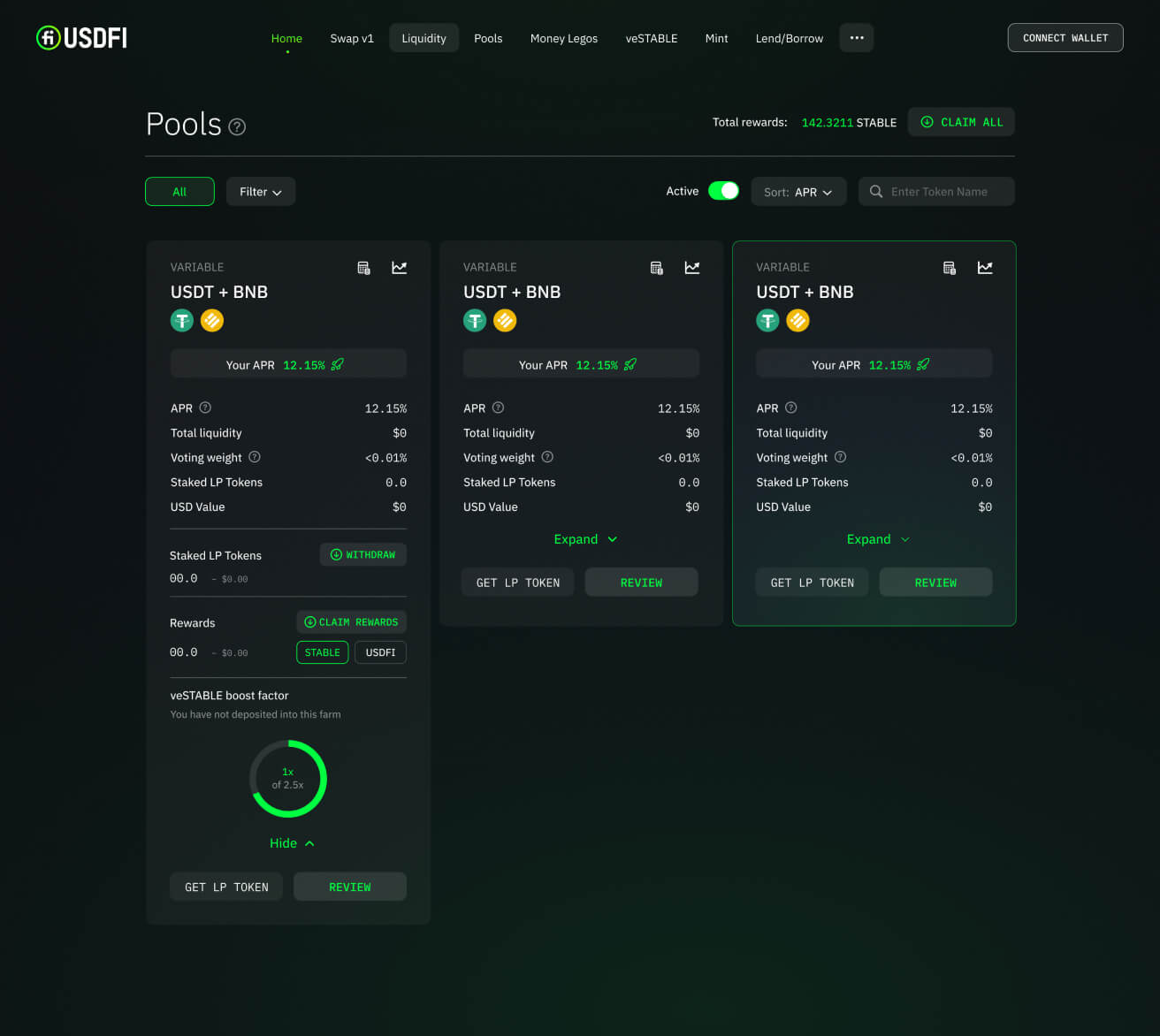Click the BNB token icon on the left card
Image resolution: width=1160 pixels, height=1036 pixels.
point(212,320)
